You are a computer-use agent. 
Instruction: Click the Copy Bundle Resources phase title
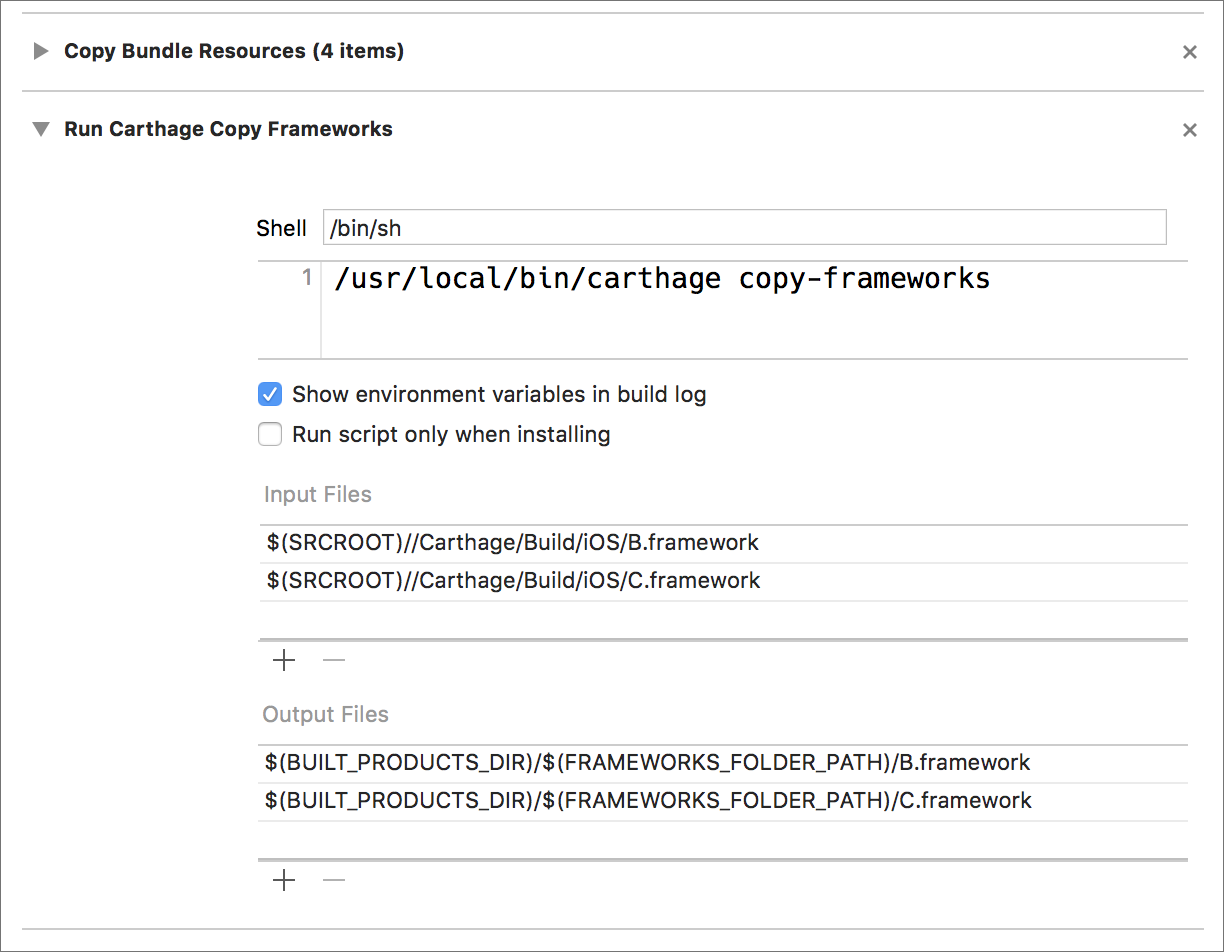pyautogui.click(x=233, y=51)
